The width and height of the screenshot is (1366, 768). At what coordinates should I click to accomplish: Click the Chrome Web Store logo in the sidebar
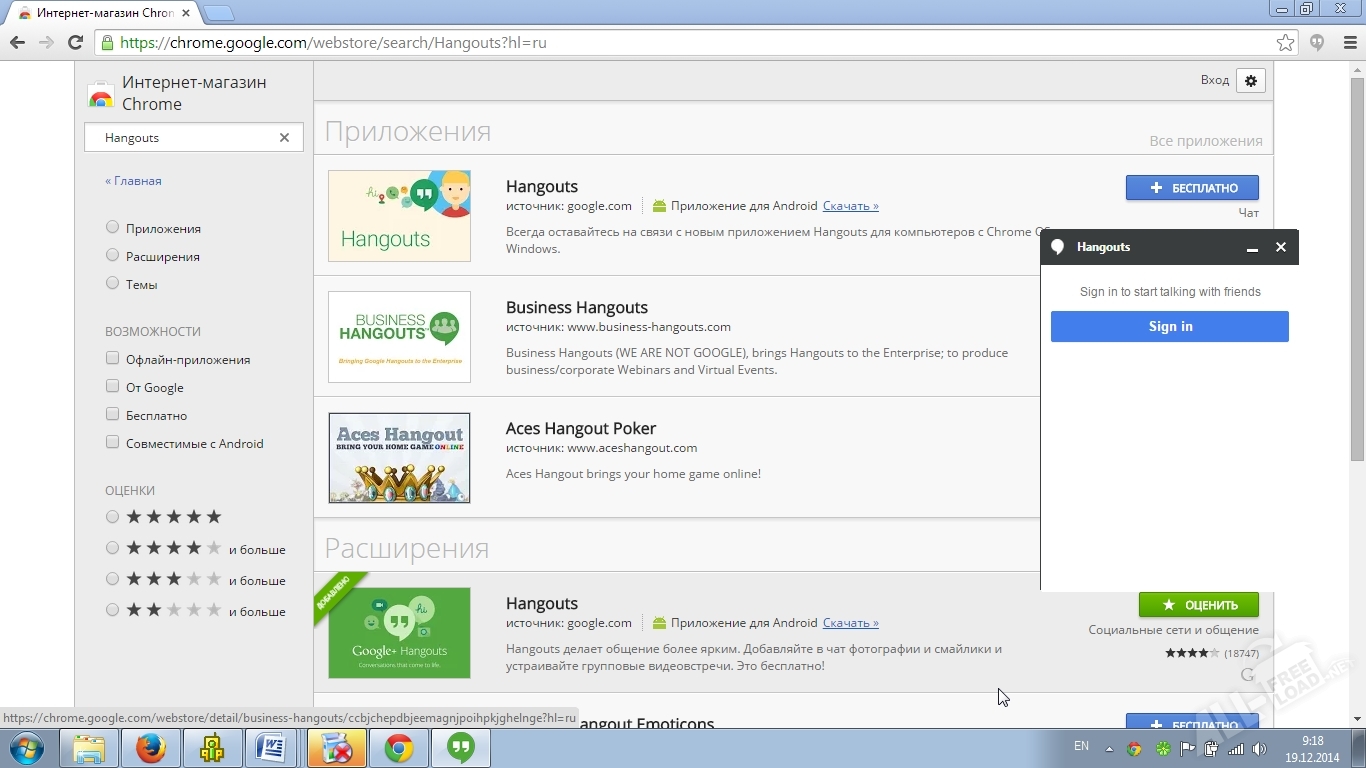(x=101, y=93)
